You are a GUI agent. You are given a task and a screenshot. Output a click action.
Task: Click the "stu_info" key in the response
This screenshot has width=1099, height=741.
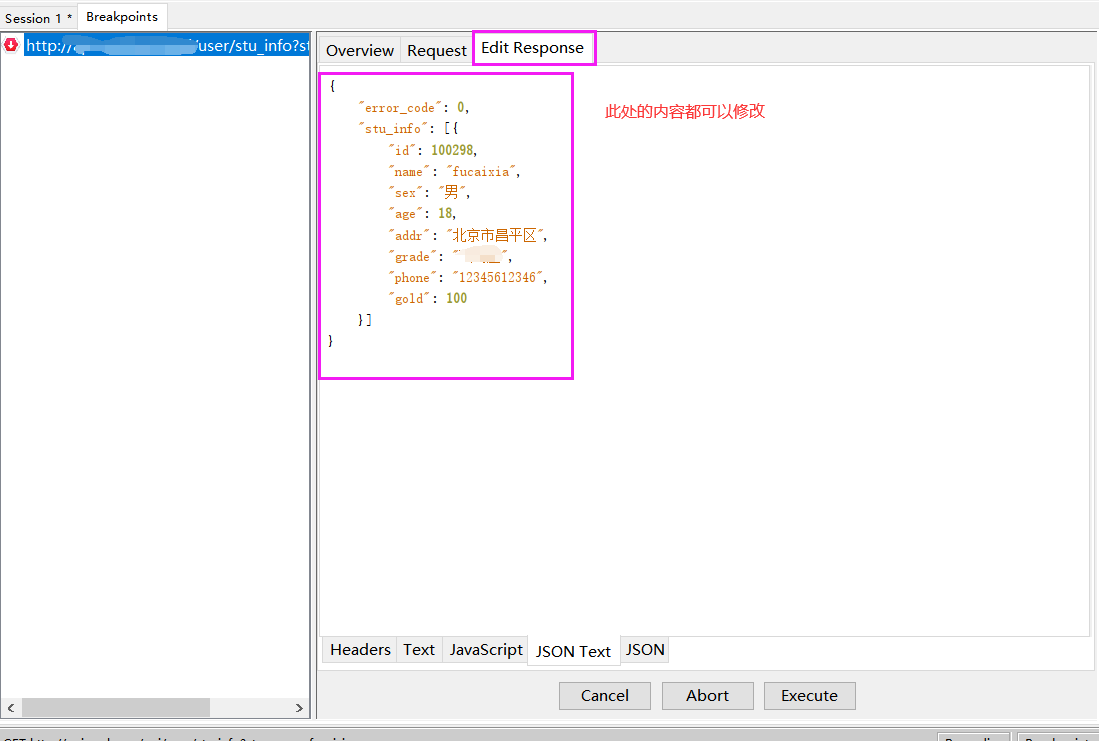tap(392, 129)
